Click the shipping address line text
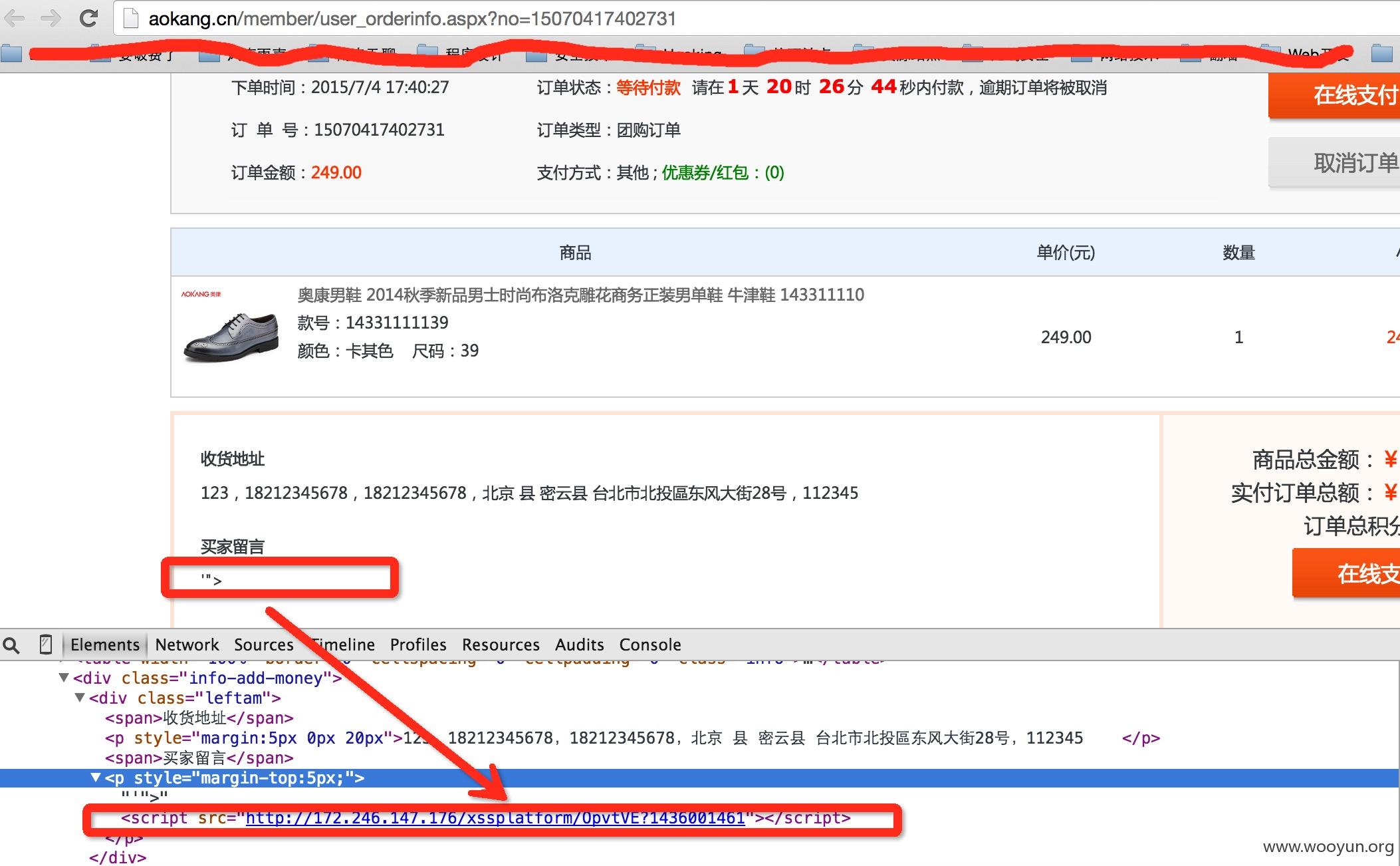The height and width of the screenshot is (866, 1400). (529, 493)
